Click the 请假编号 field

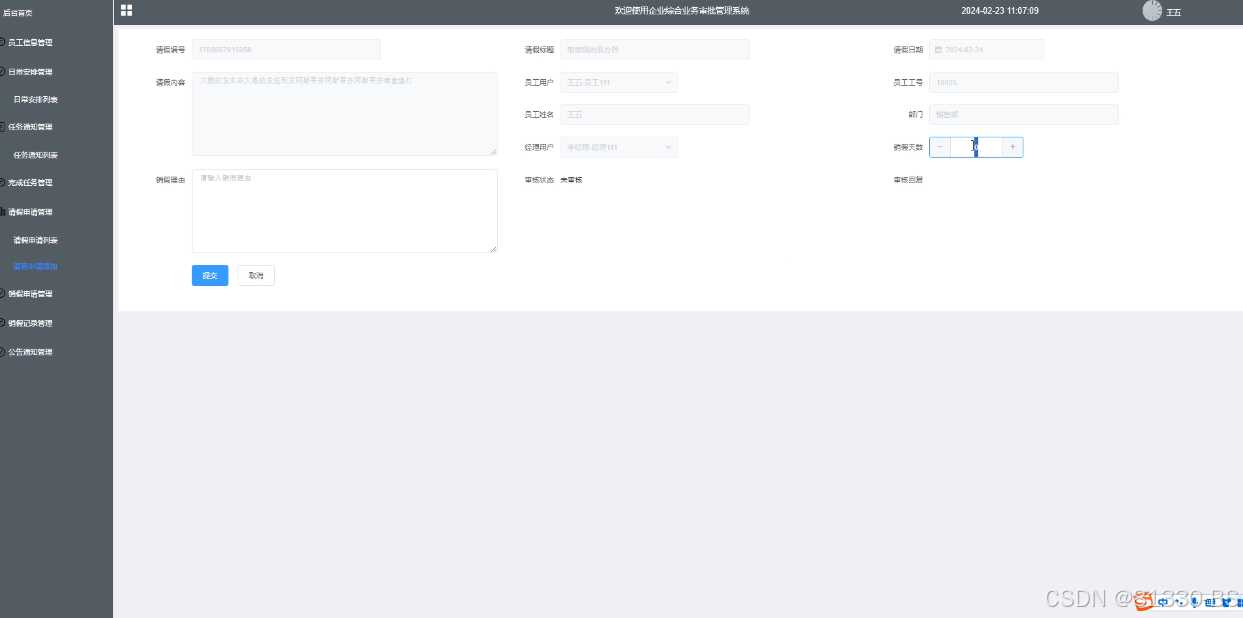click(x=286, y=49)
